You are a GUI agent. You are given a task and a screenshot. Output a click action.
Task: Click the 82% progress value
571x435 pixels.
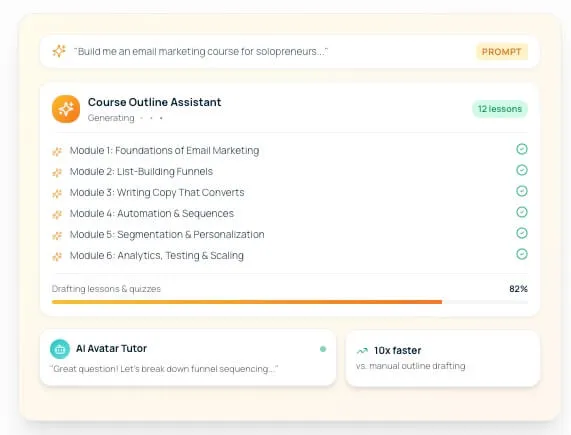click(519, 289)
